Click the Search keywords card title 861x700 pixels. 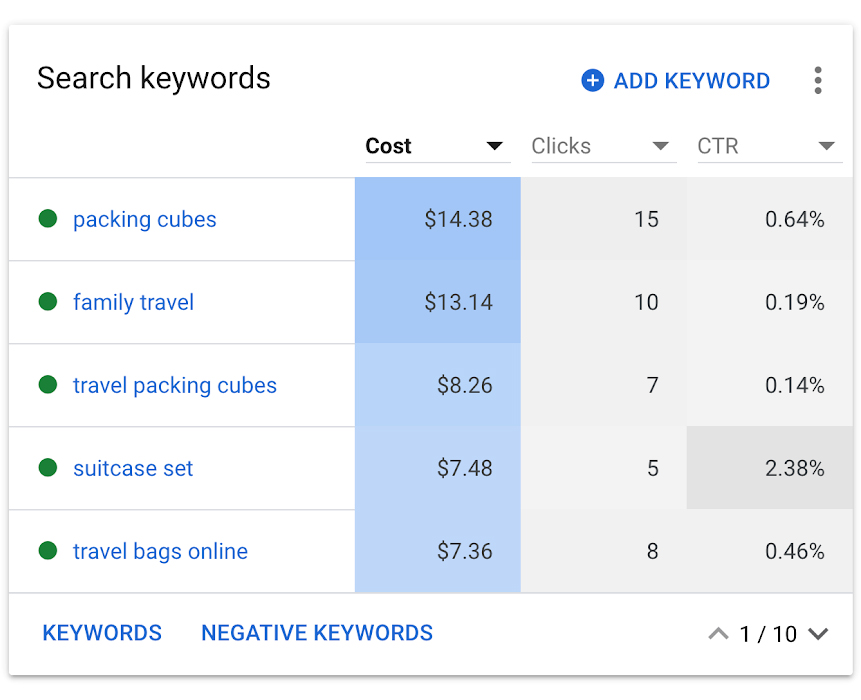coord(154,78)
